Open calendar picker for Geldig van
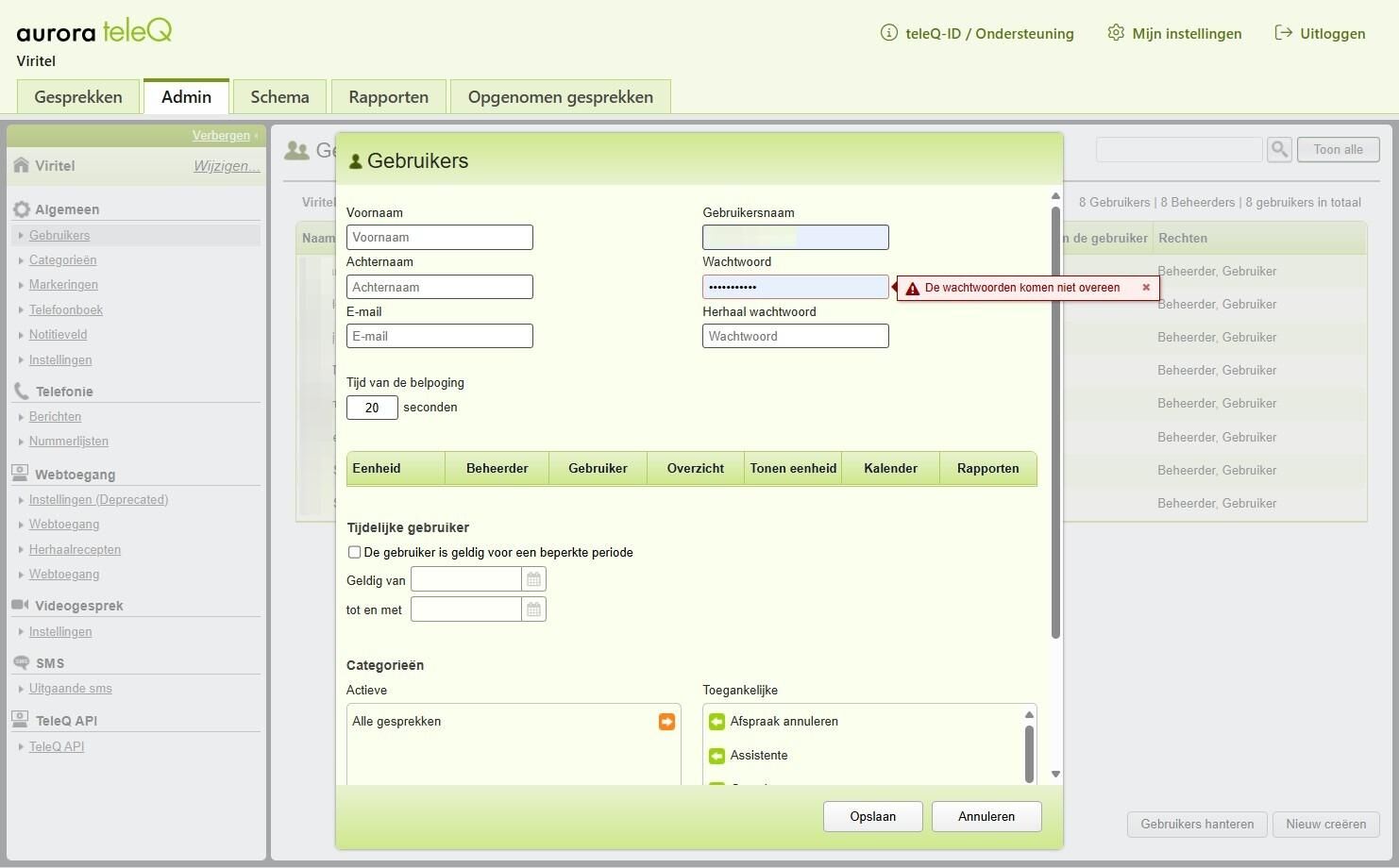The width and height of the screenshot is (1399, 868). pyautogui.click(x=533, y=579)
